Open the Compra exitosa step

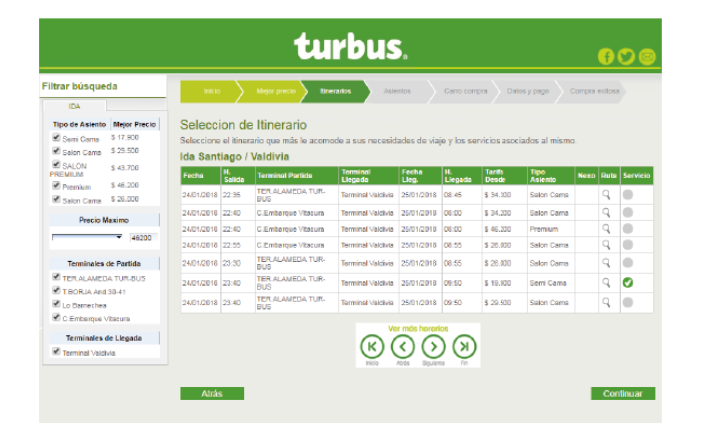[594, 91]
